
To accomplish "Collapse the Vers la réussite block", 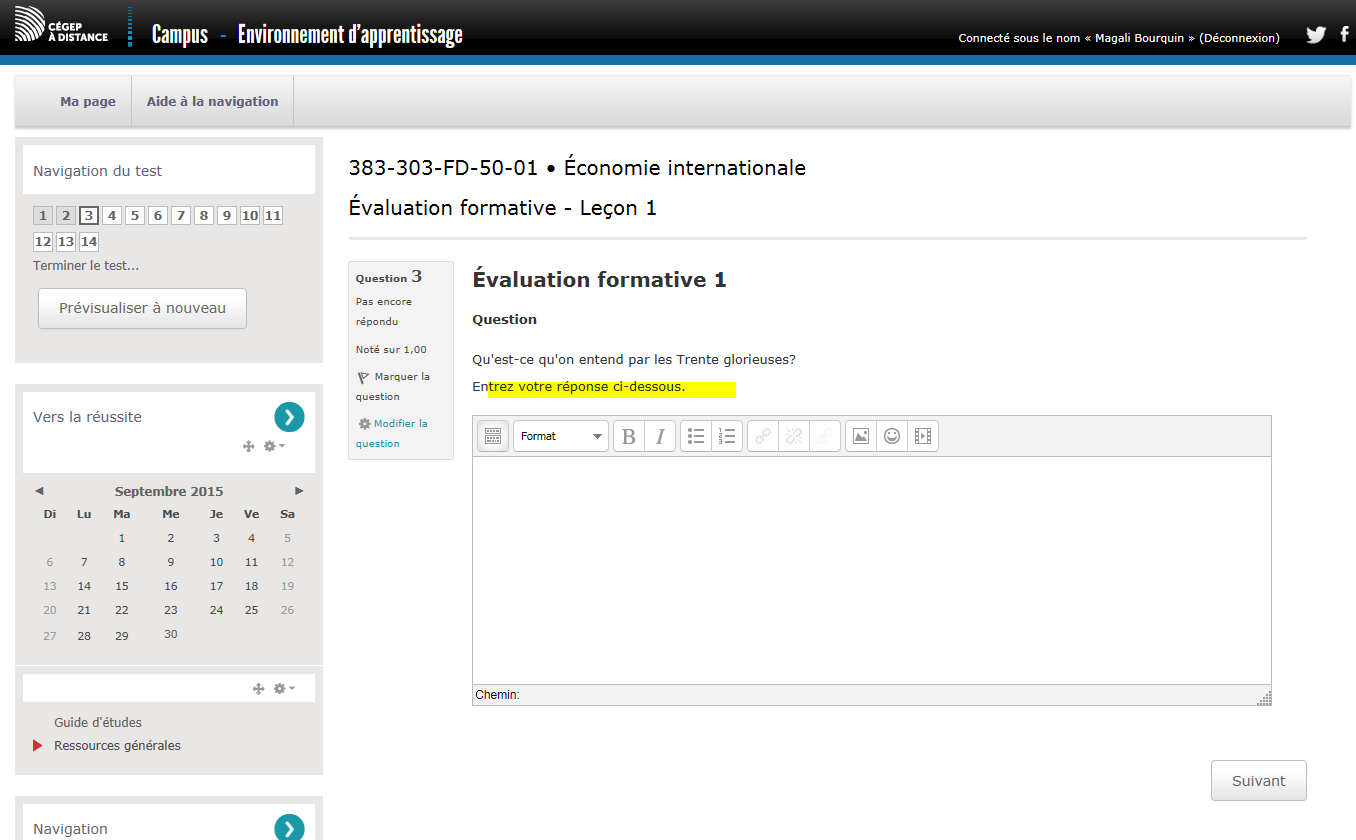I will 289,417.
